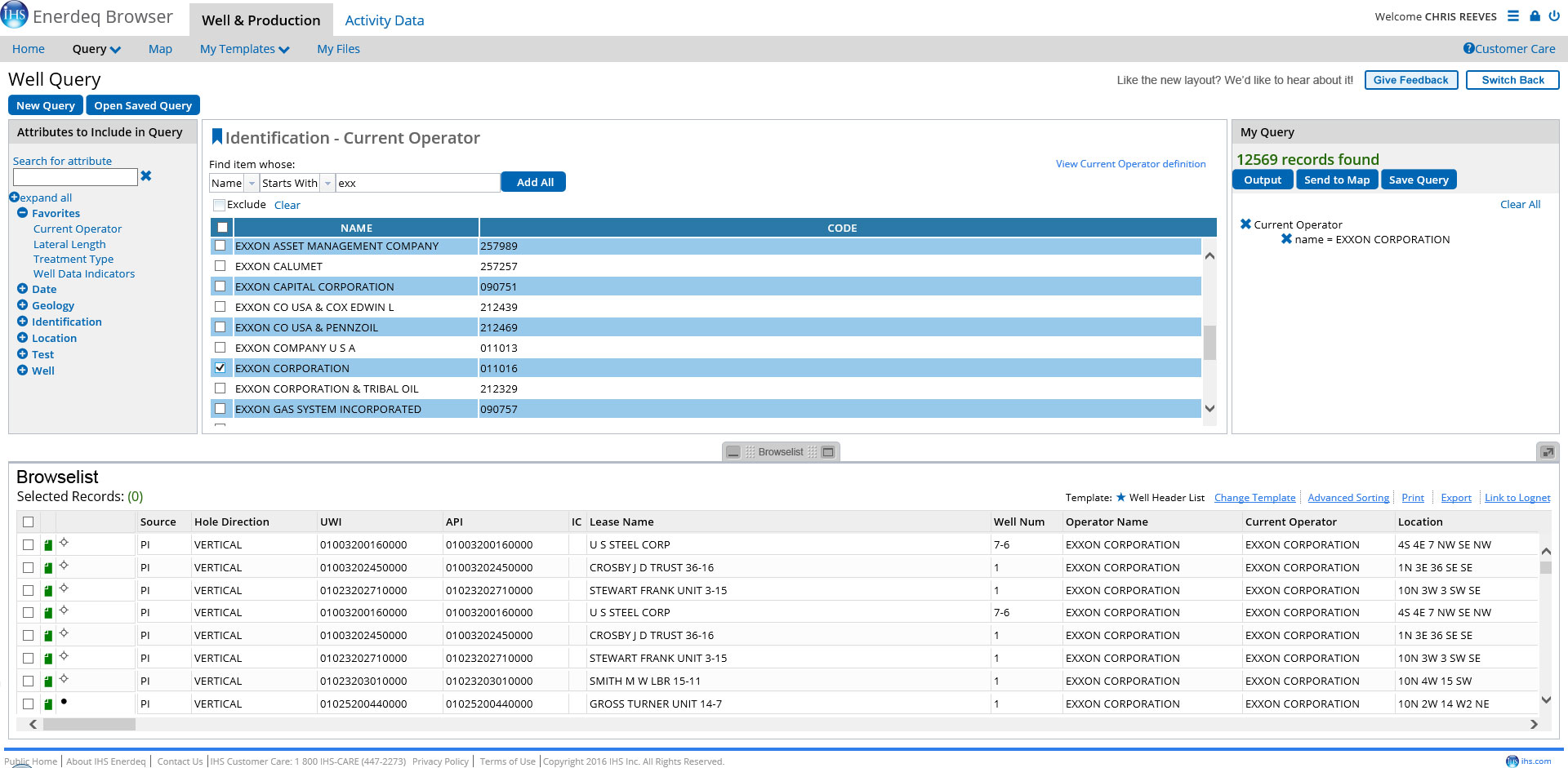
Task: Open the Name field dropdown
Action: tap(252, 184)
